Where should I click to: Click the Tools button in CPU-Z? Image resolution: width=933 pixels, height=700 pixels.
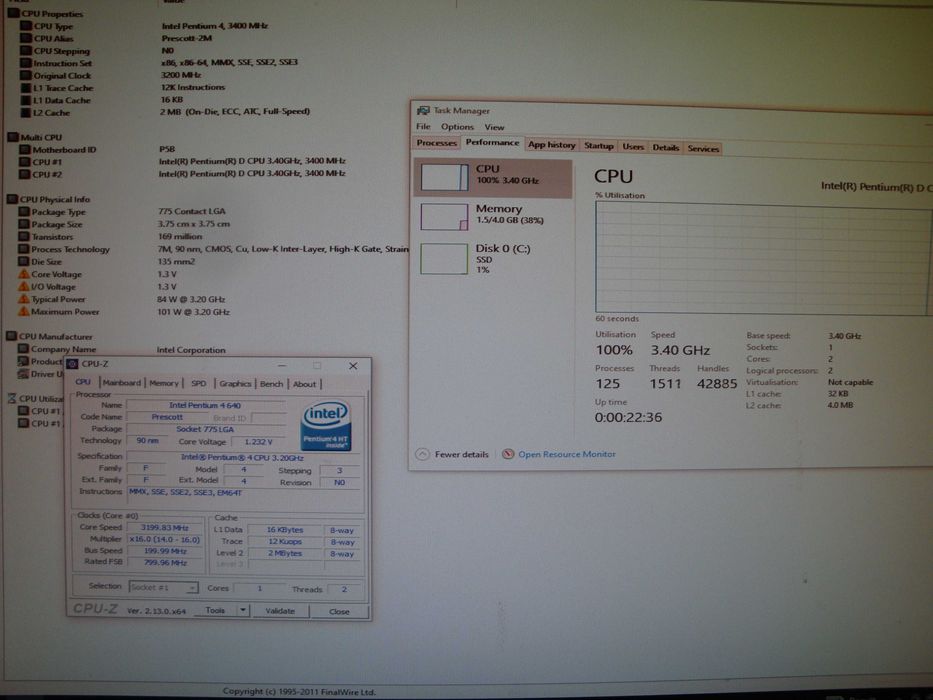(215, 610)
